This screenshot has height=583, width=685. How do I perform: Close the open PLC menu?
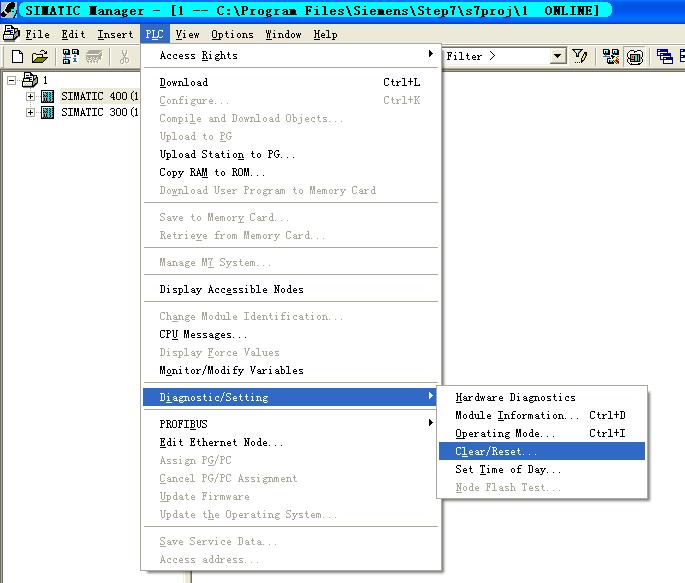[x=155, y=34]
